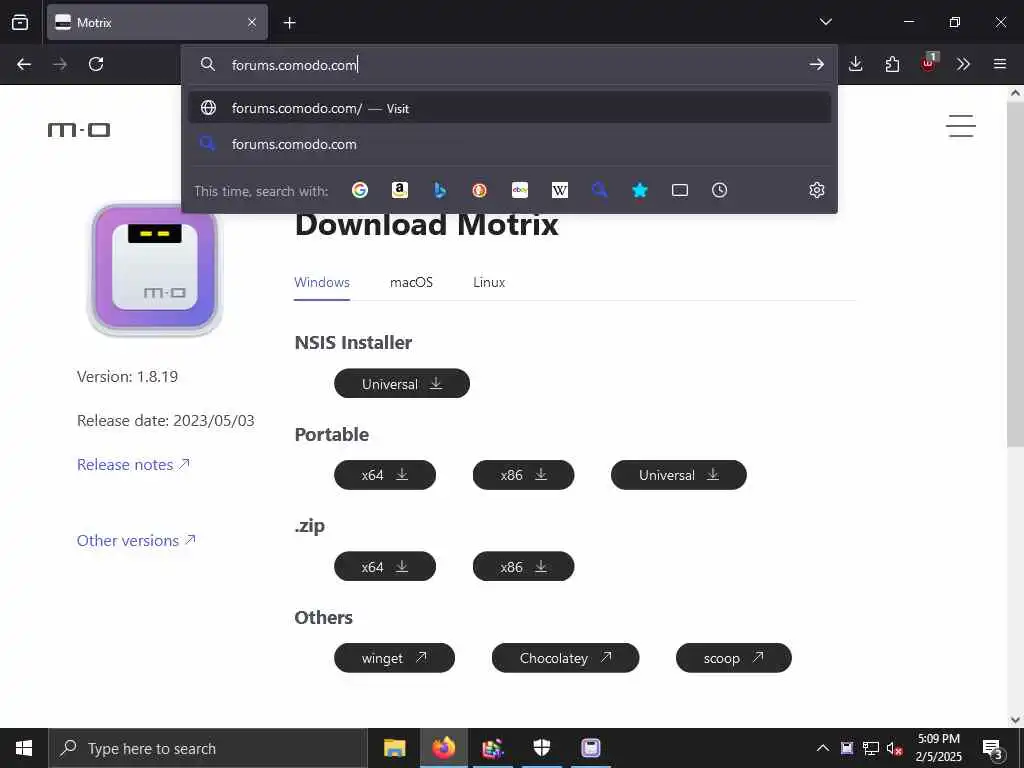Open Windows Security shield taskbar icon
The height and width of the screenshot is (768, 1024).
pyautogui.click(x=542, y=748)
